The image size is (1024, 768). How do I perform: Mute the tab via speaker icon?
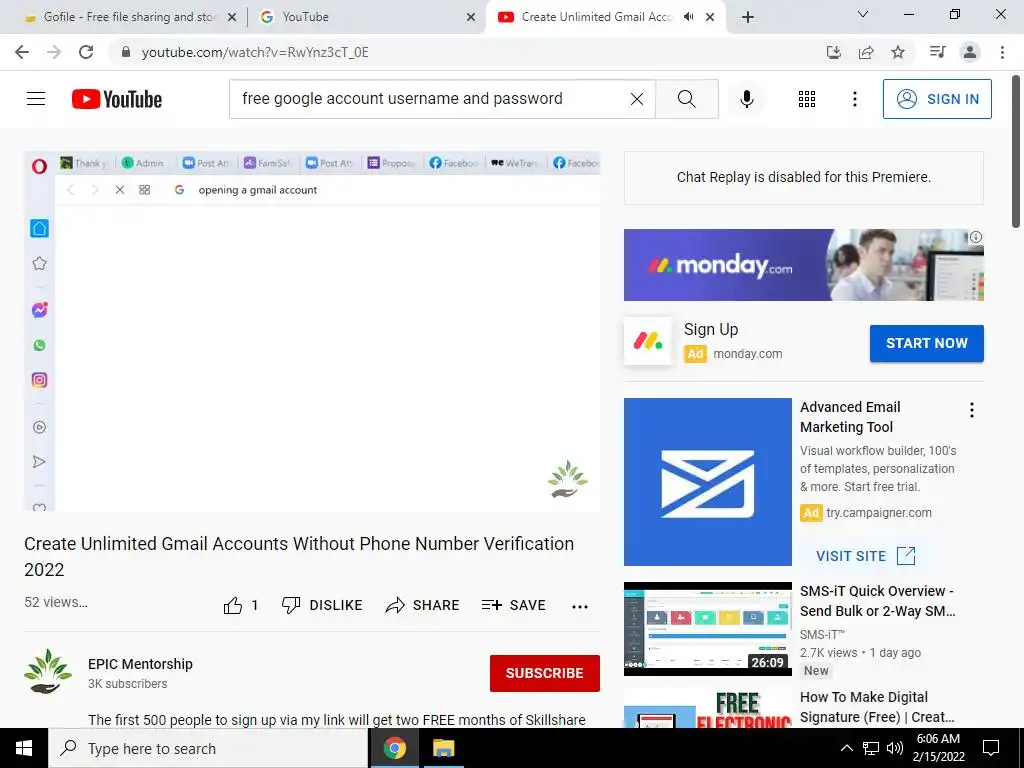(x=688, y=17)
